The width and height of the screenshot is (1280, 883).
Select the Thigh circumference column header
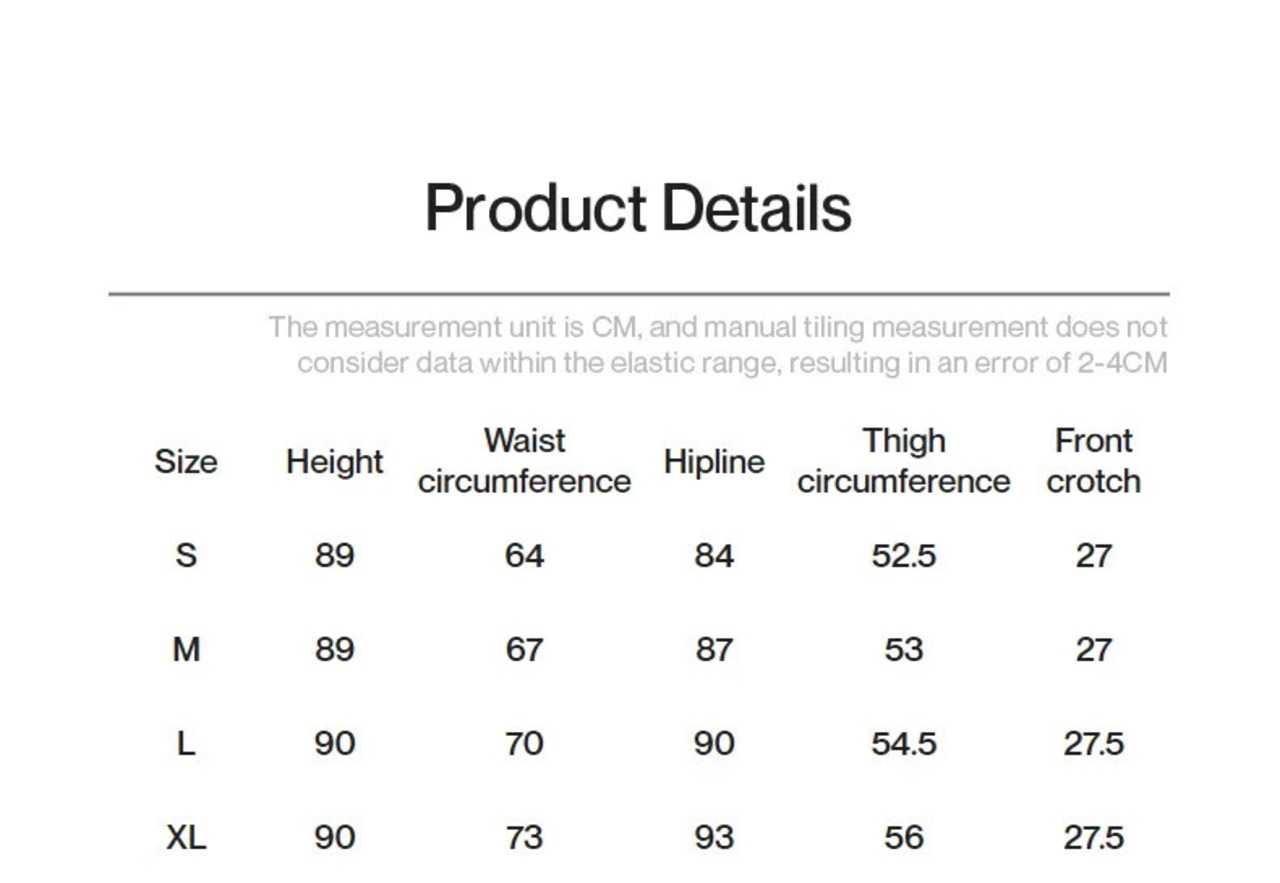(x=903, y=461)
